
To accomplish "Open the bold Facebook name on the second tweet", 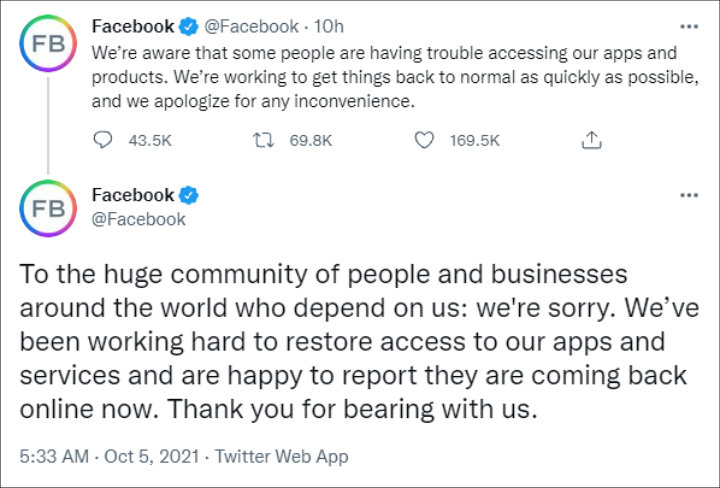I will pos(133,195).
